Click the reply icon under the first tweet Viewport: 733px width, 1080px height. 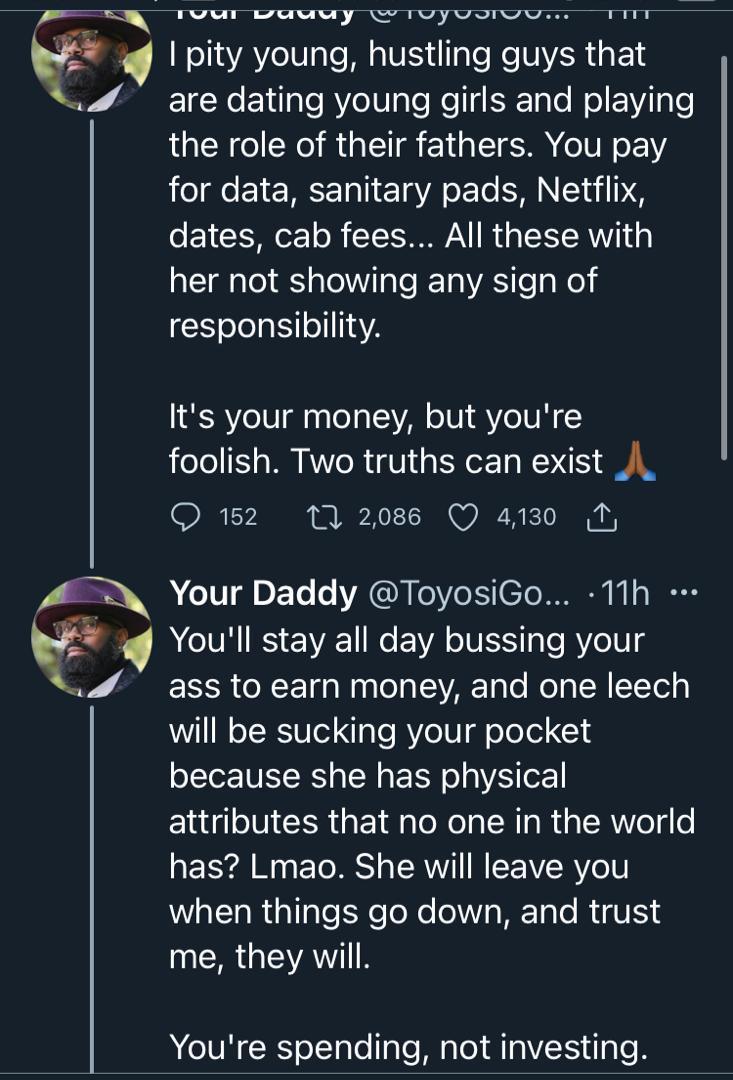click(x=187, y=516)
